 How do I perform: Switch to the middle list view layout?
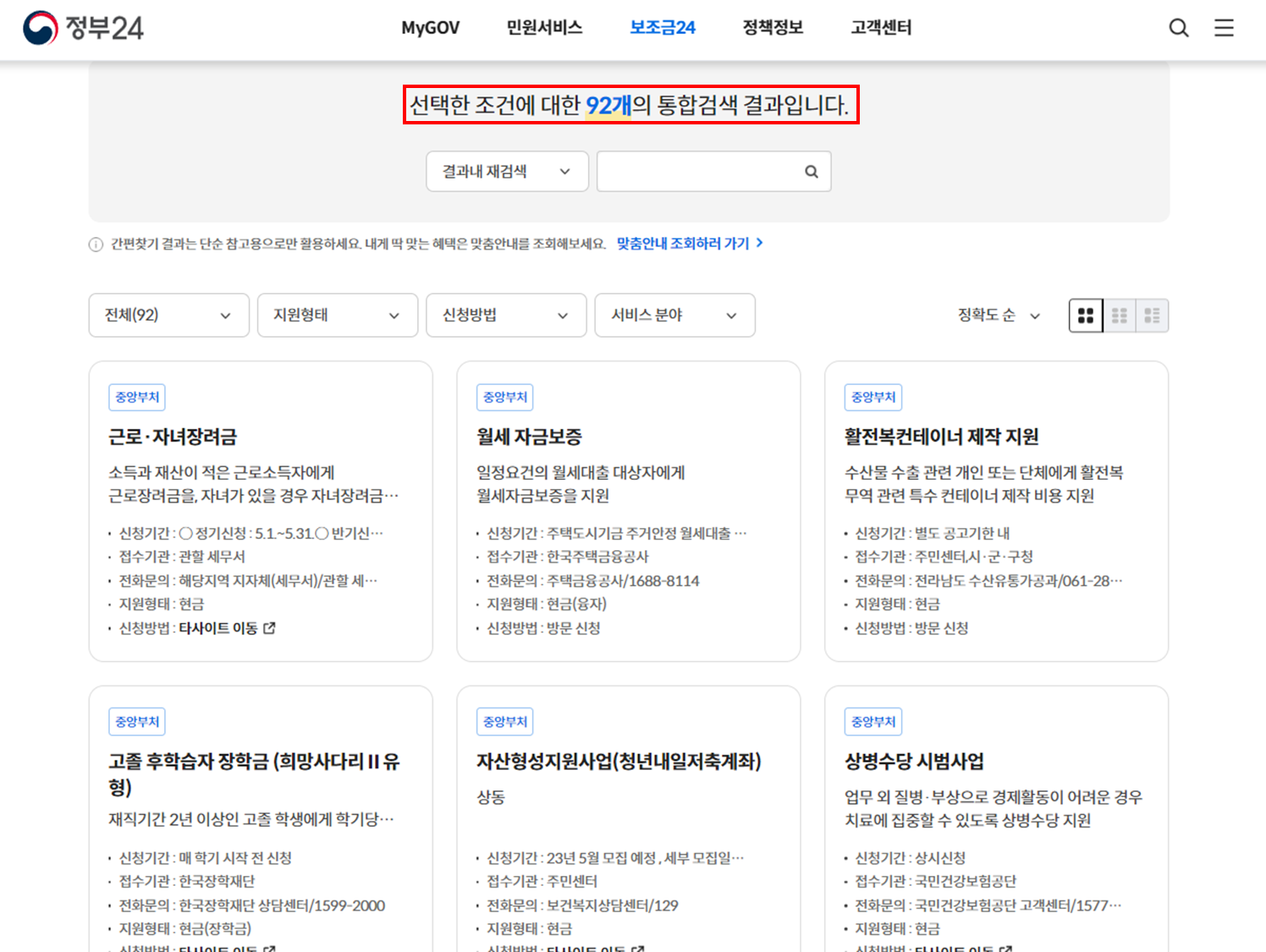(1119, 315)
